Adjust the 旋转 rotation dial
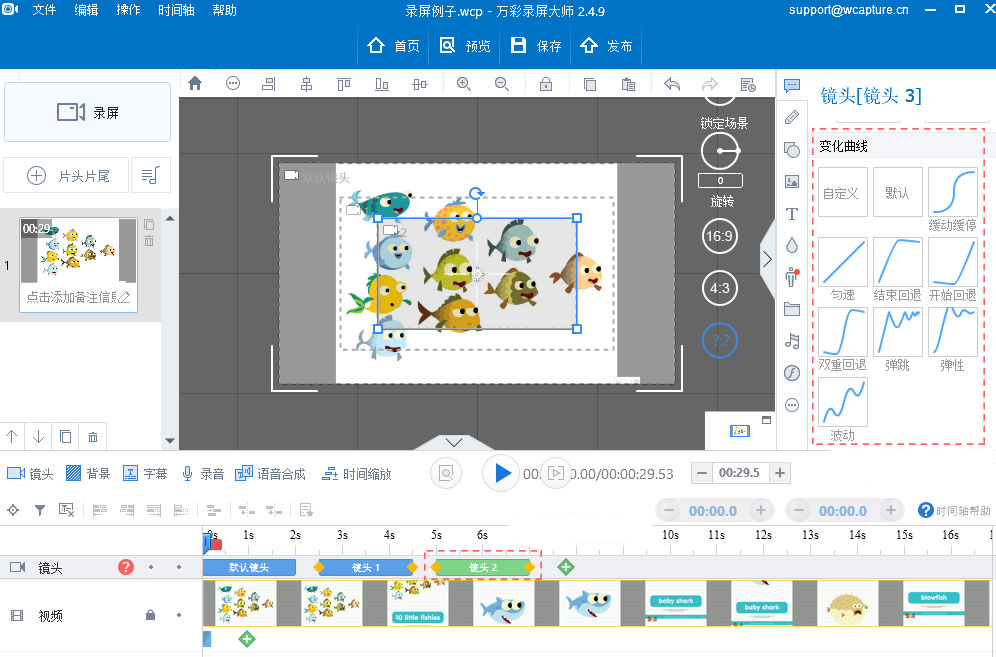This screenshot has width=996, height=657. click(x=720, y=151)
